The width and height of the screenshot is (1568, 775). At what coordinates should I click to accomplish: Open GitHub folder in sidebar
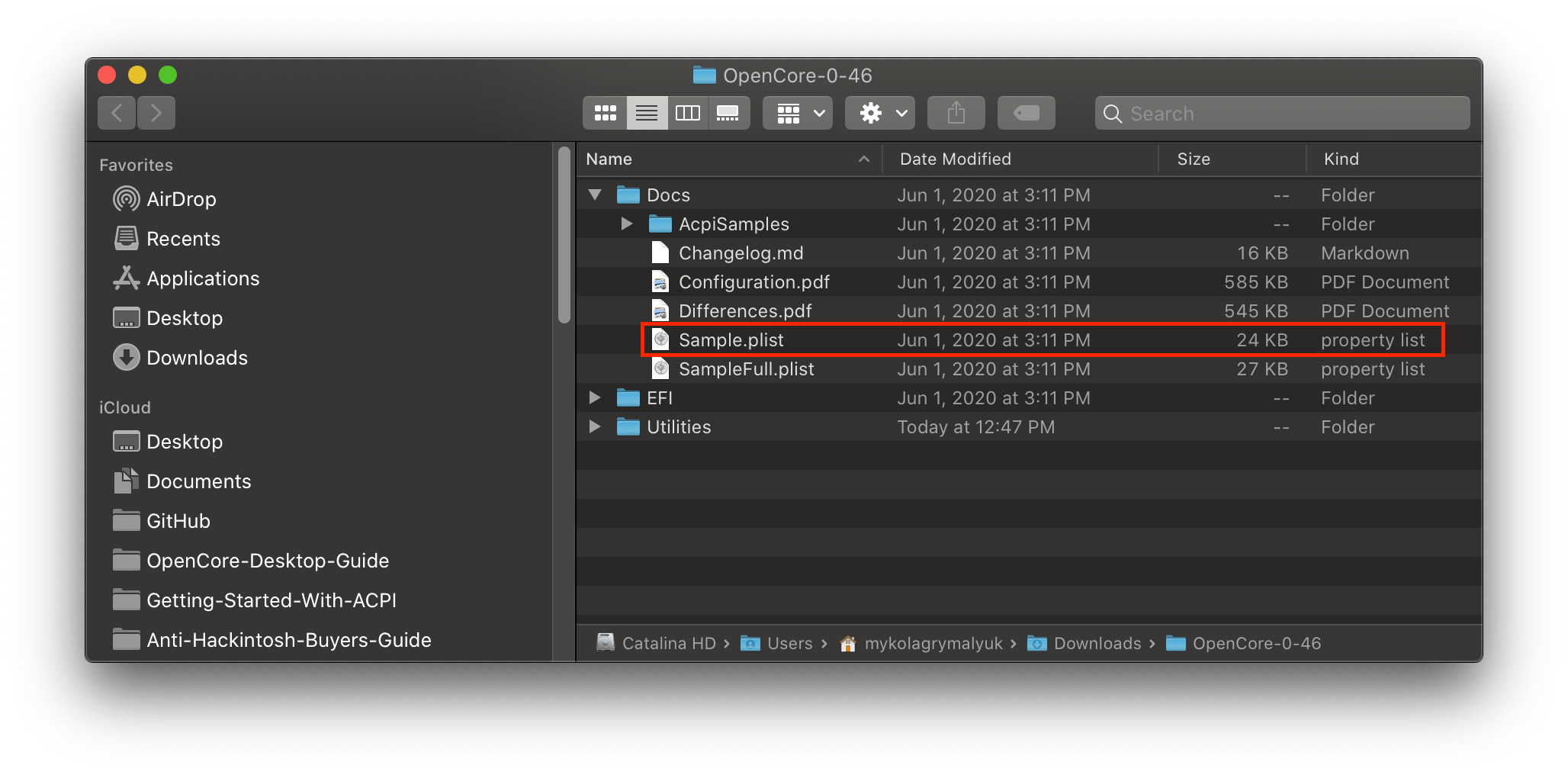[x=162, y=521]
